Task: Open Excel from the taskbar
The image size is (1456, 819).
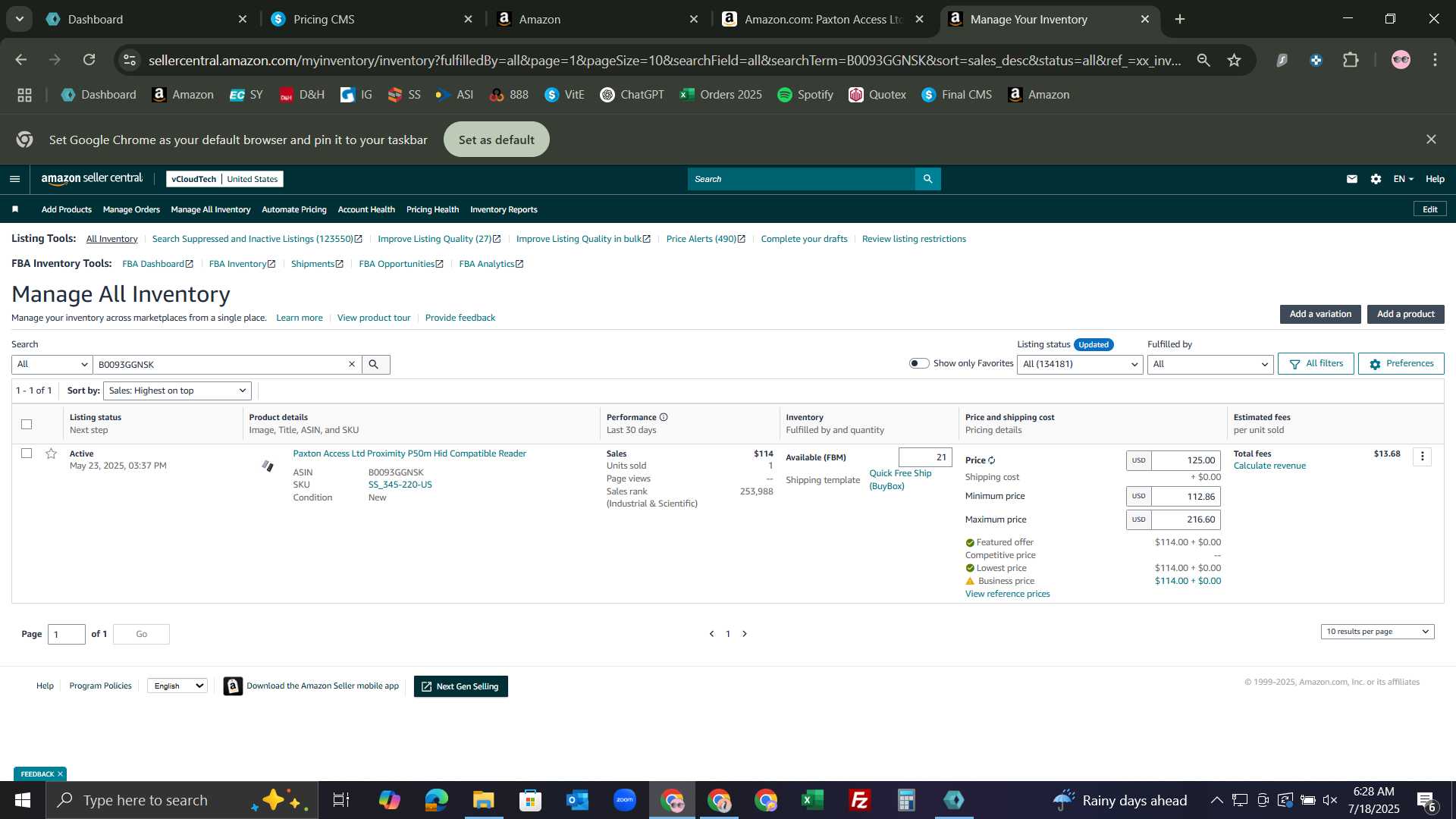Action: click(x=812, y=800)
